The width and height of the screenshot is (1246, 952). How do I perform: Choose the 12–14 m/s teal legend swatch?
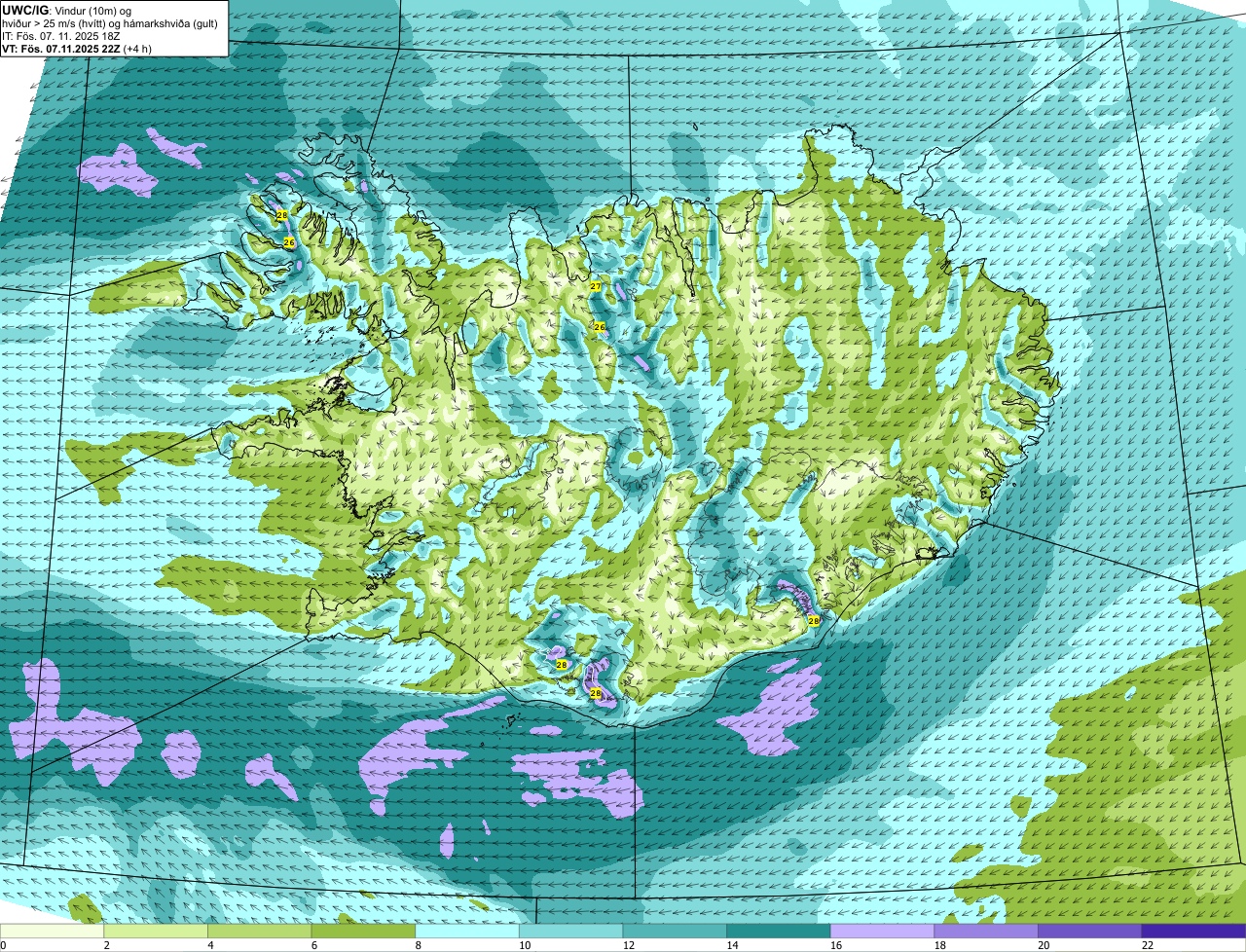tap(675, 932)
